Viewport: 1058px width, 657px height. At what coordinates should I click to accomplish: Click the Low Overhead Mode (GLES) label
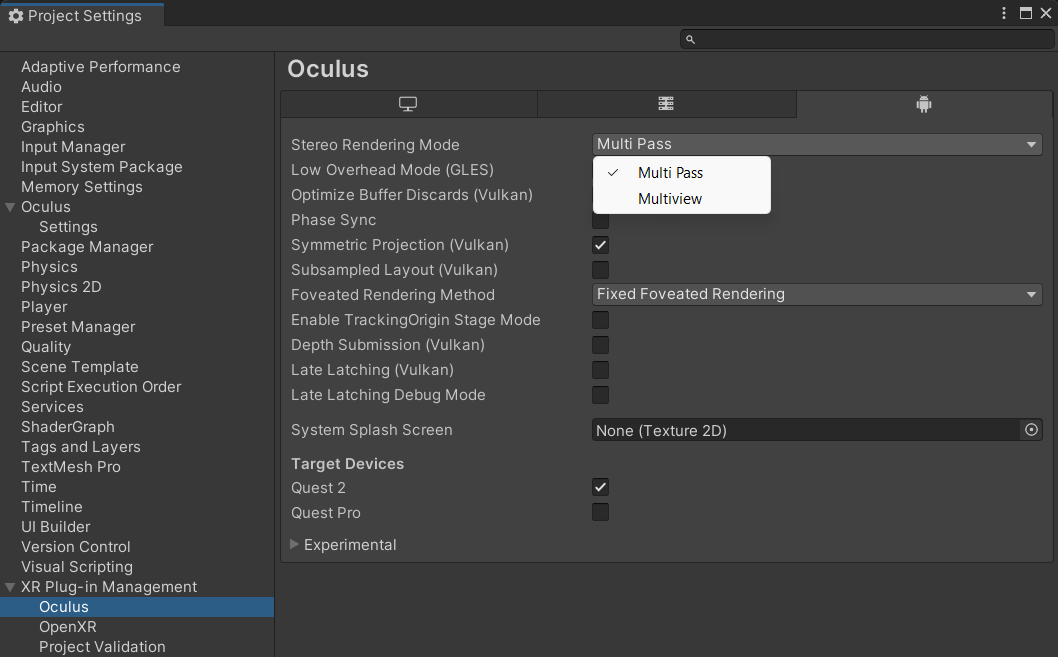tap(392, 170)
